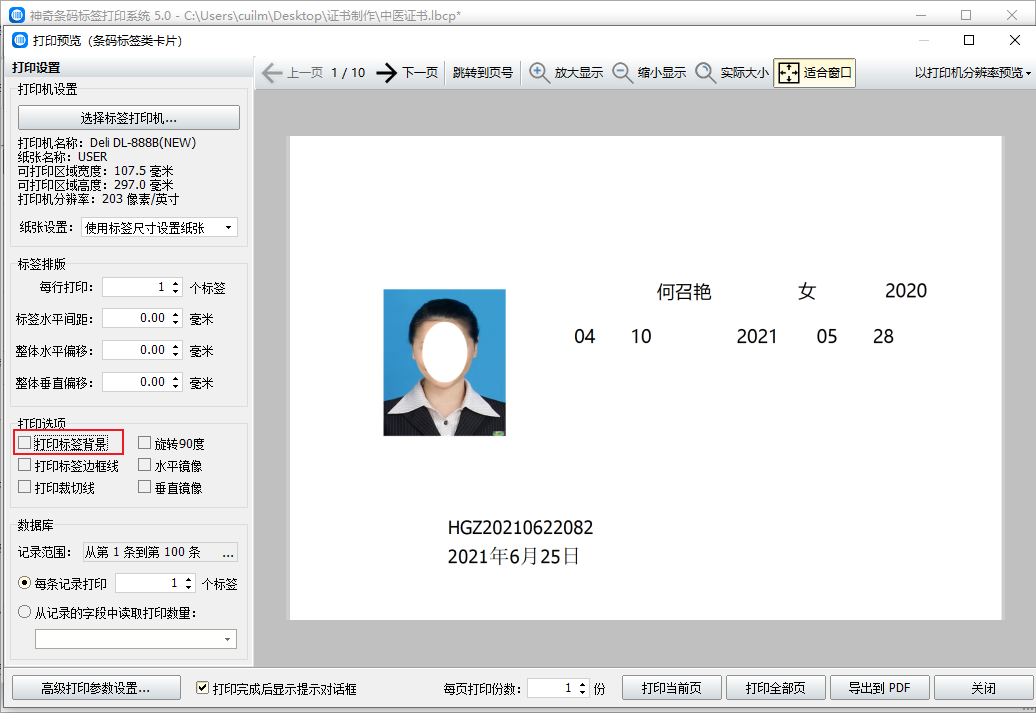Click the 标签水平间距 value field
Image resolution: width=1036 pixels, height=713 pixels.
coord(136,319)
